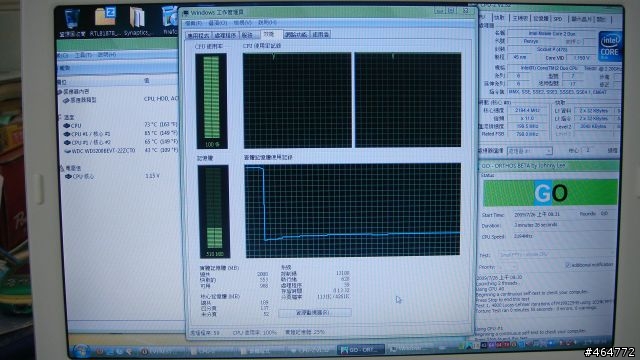Image resolution: width=640 pixels, height=360 pixels.
Task: Click the CPU usage 100% status bar entry
Action: [254, 333]
